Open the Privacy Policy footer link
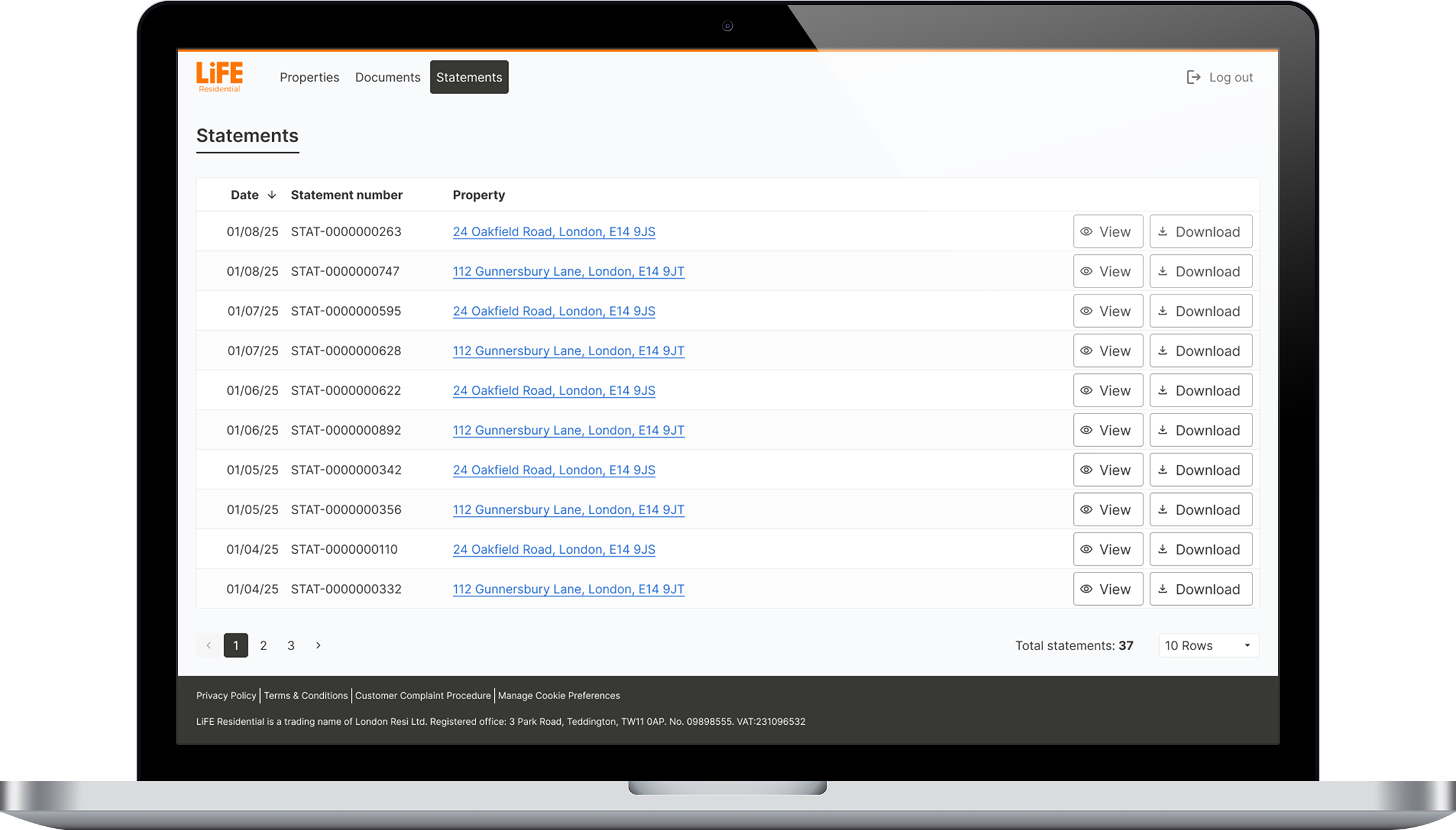This screenshot has width=1456, height=830. [226, 695]
